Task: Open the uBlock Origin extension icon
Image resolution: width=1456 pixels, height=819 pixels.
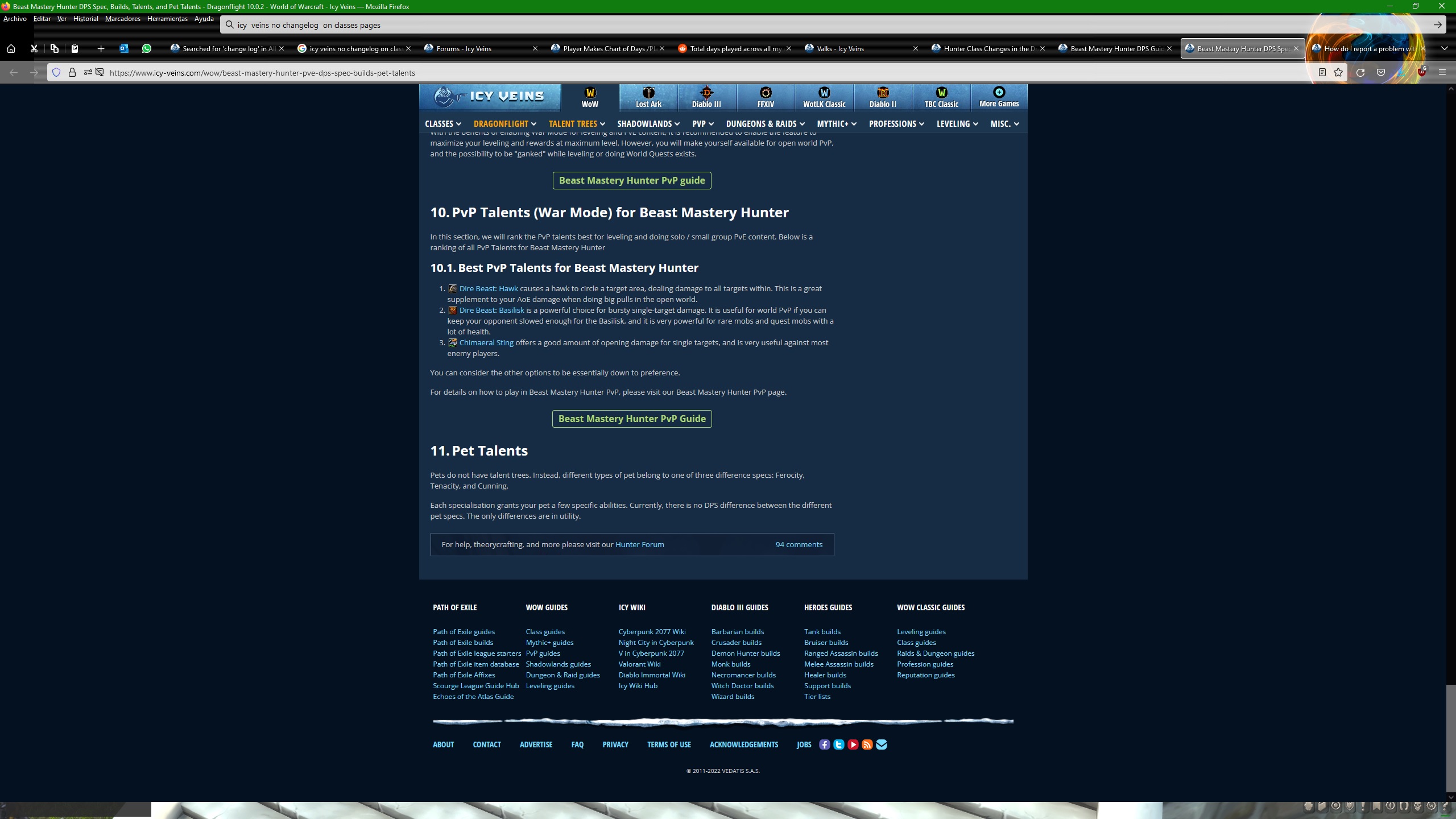Action: (1422, 72)
